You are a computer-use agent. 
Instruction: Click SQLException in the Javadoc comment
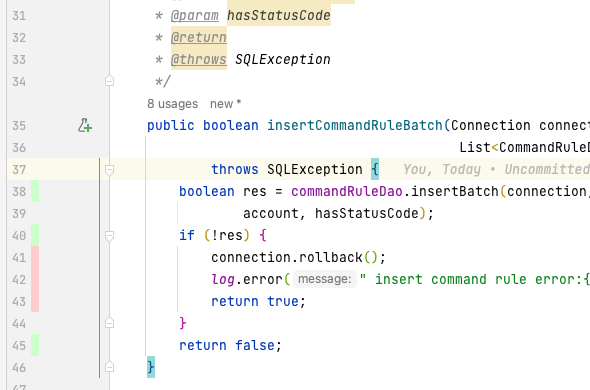[x=283, y=59]
